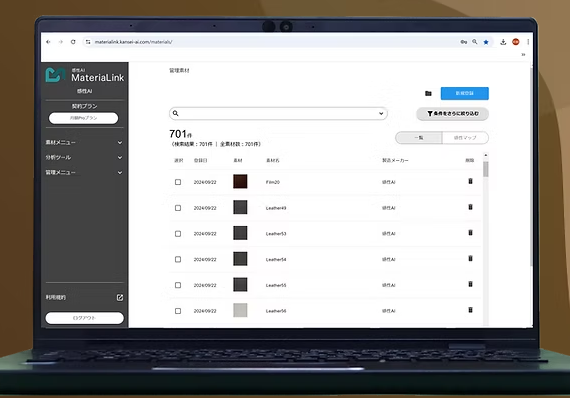
Task: Click the ログアウト button
Action: (84, 318)
